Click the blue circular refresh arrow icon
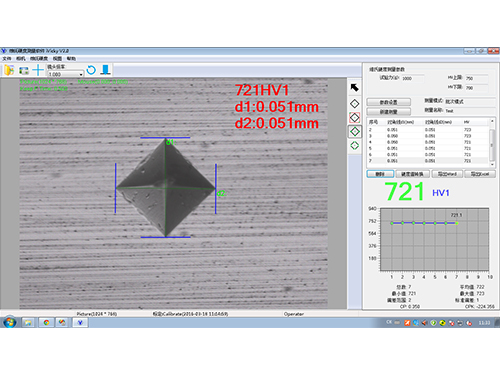Screen dimensions: 500x375 click(91, 70)
